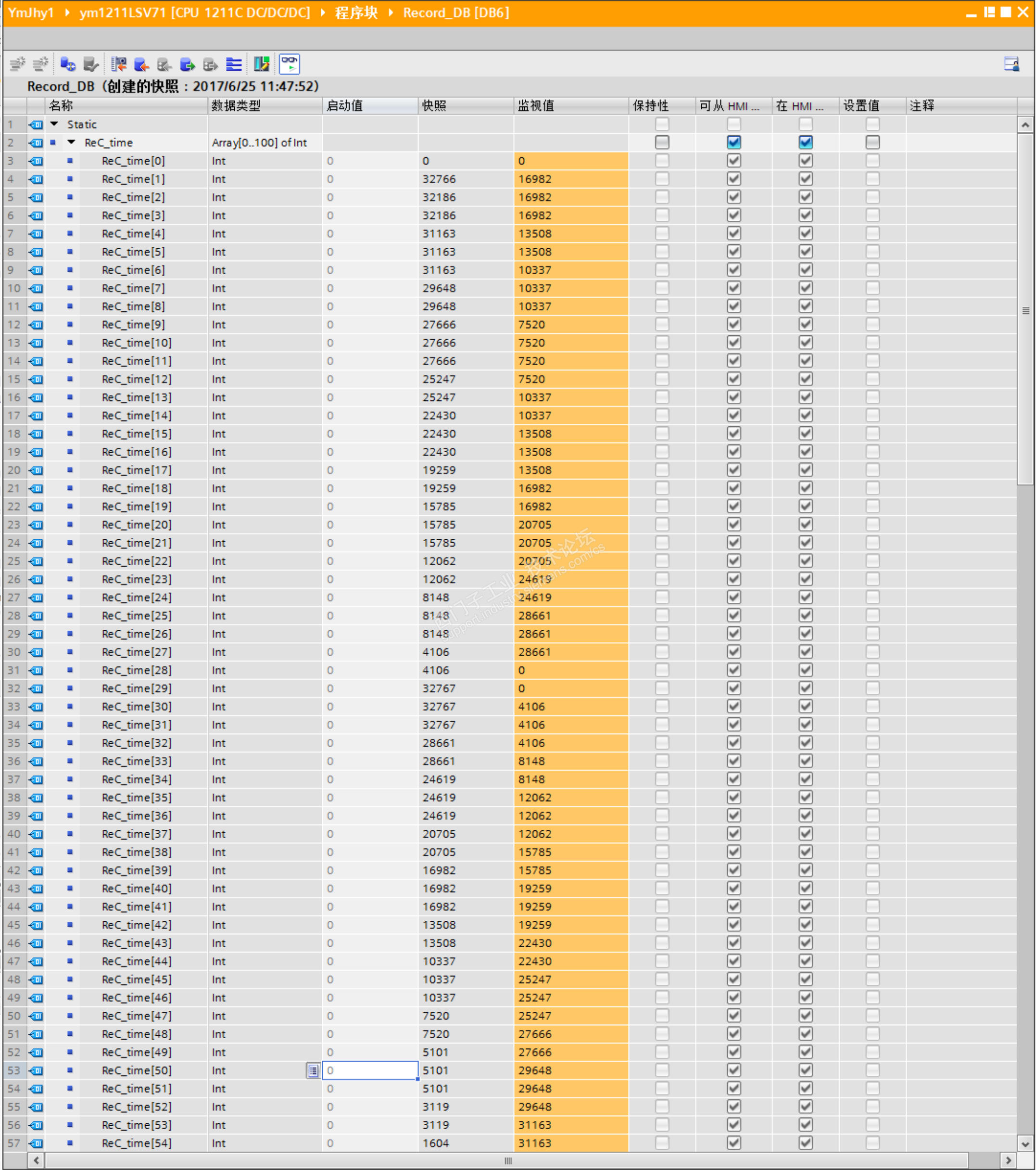Collapse the Static section
1036x1170 pixels.
tap(54, 124)
